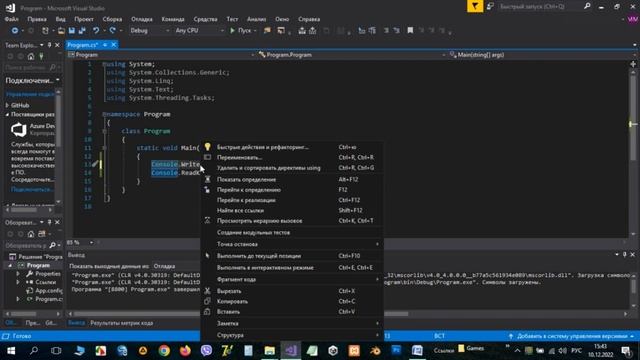This screenshot has width=640, height=360.
Task: Open the Any CPU platform dropdown
Action: pyautogui.click(x=199, y=31)
